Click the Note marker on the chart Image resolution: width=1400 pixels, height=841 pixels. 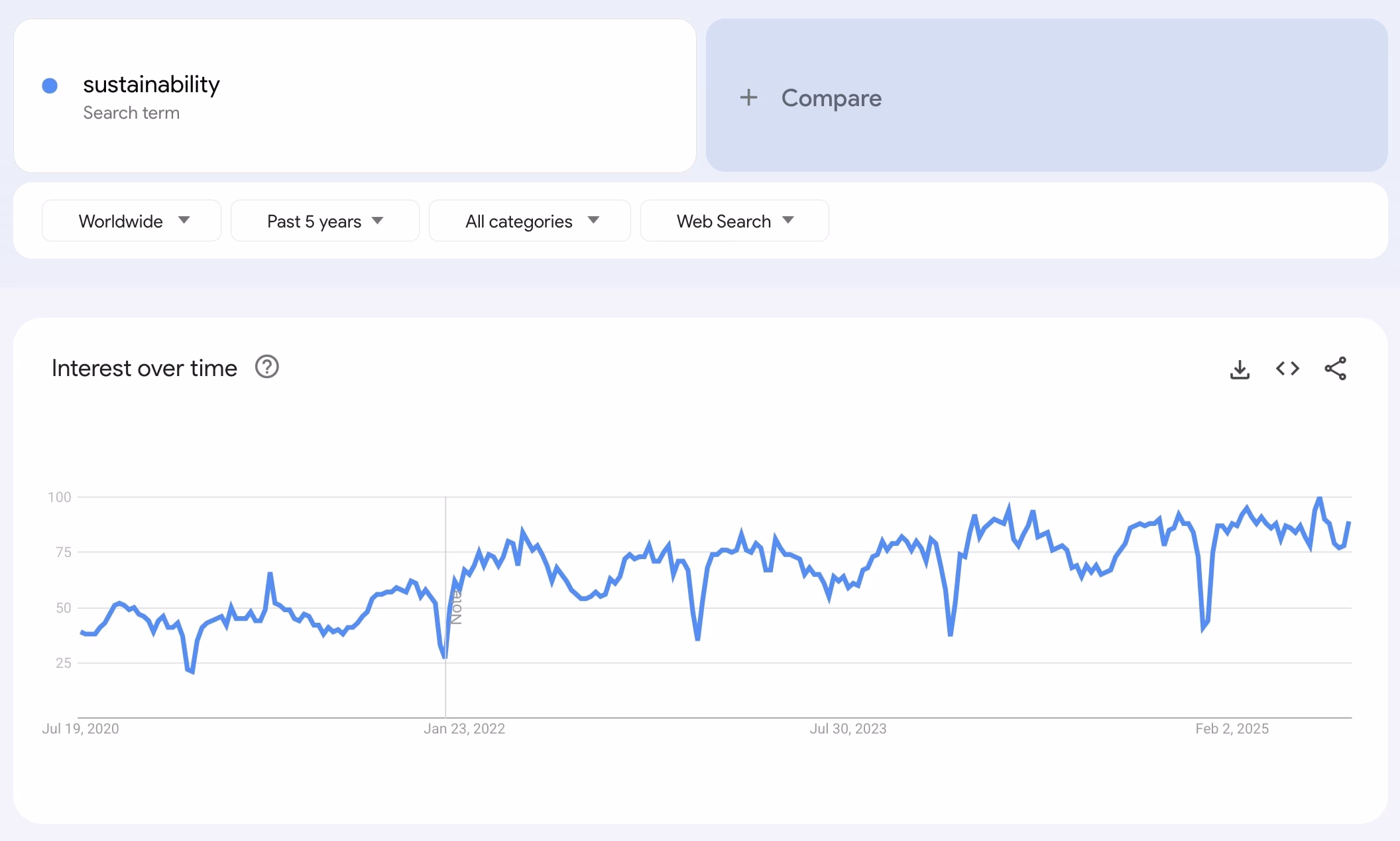point(456,607)
